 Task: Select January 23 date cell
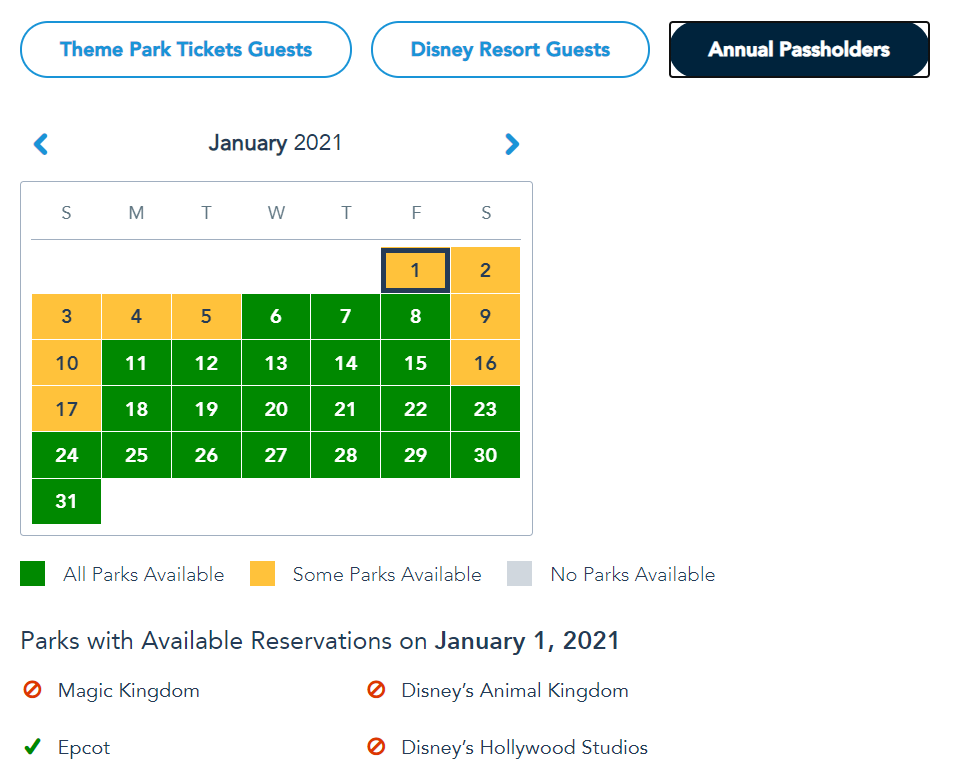click(x=485, y=409)
